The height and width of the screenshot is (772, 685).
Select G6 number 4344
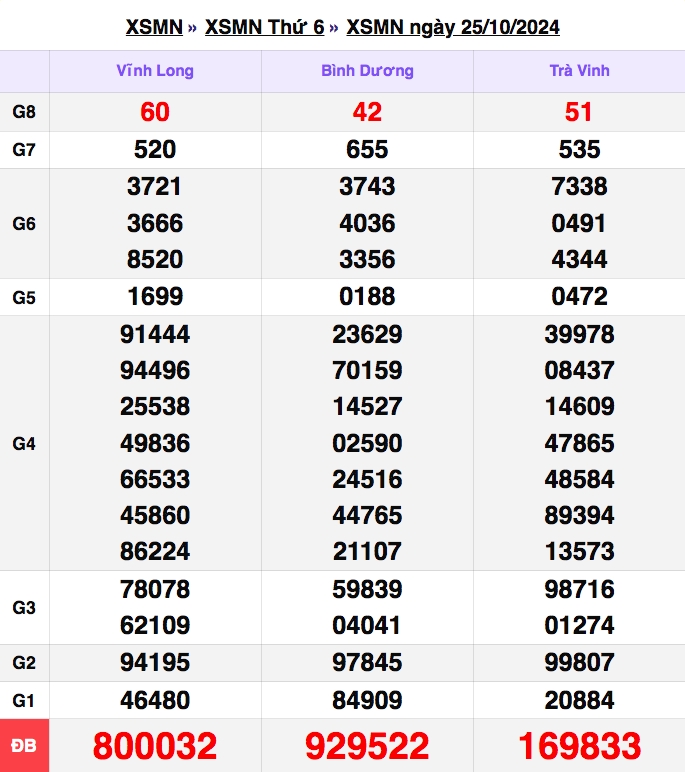pos(580,259)
